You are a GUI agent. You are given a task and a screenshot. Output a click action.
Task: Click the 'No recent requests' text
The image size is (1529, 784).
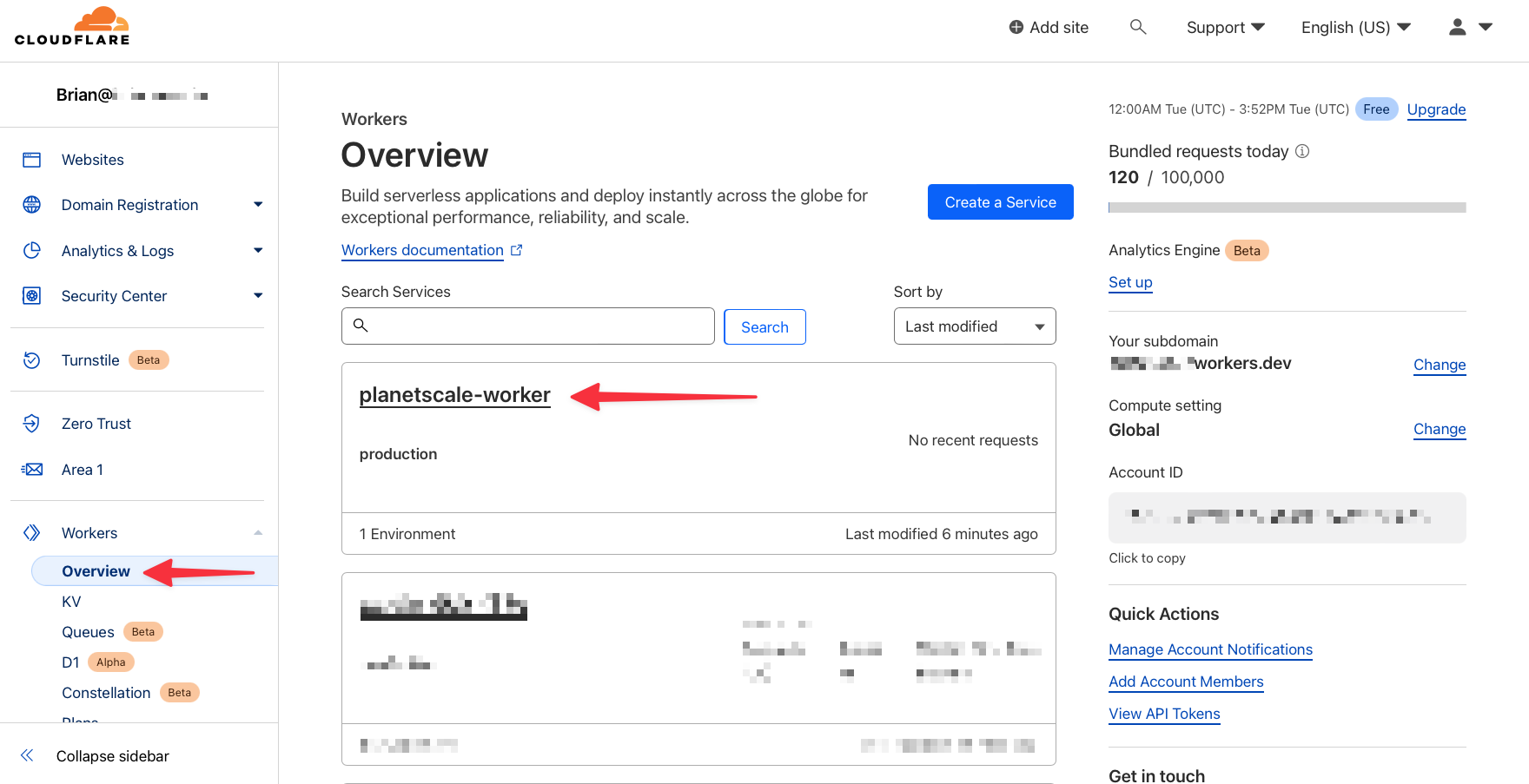tap(973, 440)
